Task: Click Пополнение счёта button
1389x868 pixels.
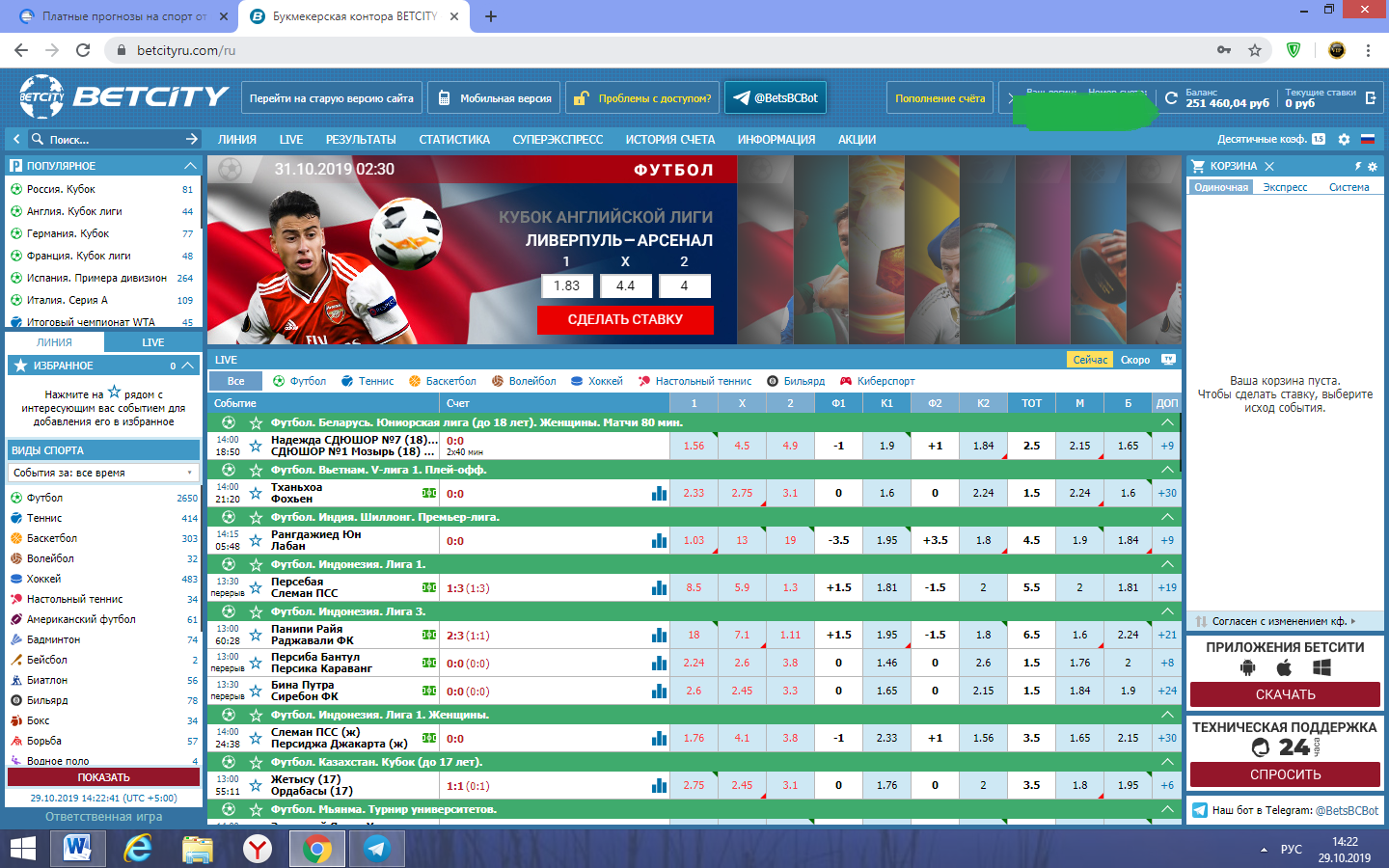Action: [x=940, y=97]
